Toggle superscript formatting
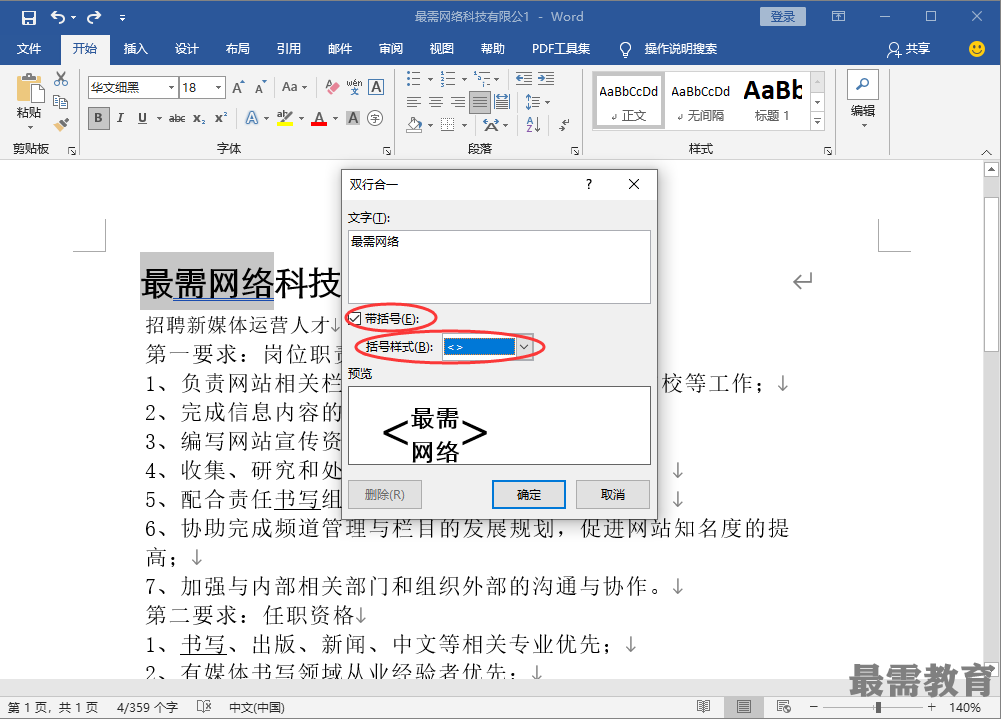 221,118
